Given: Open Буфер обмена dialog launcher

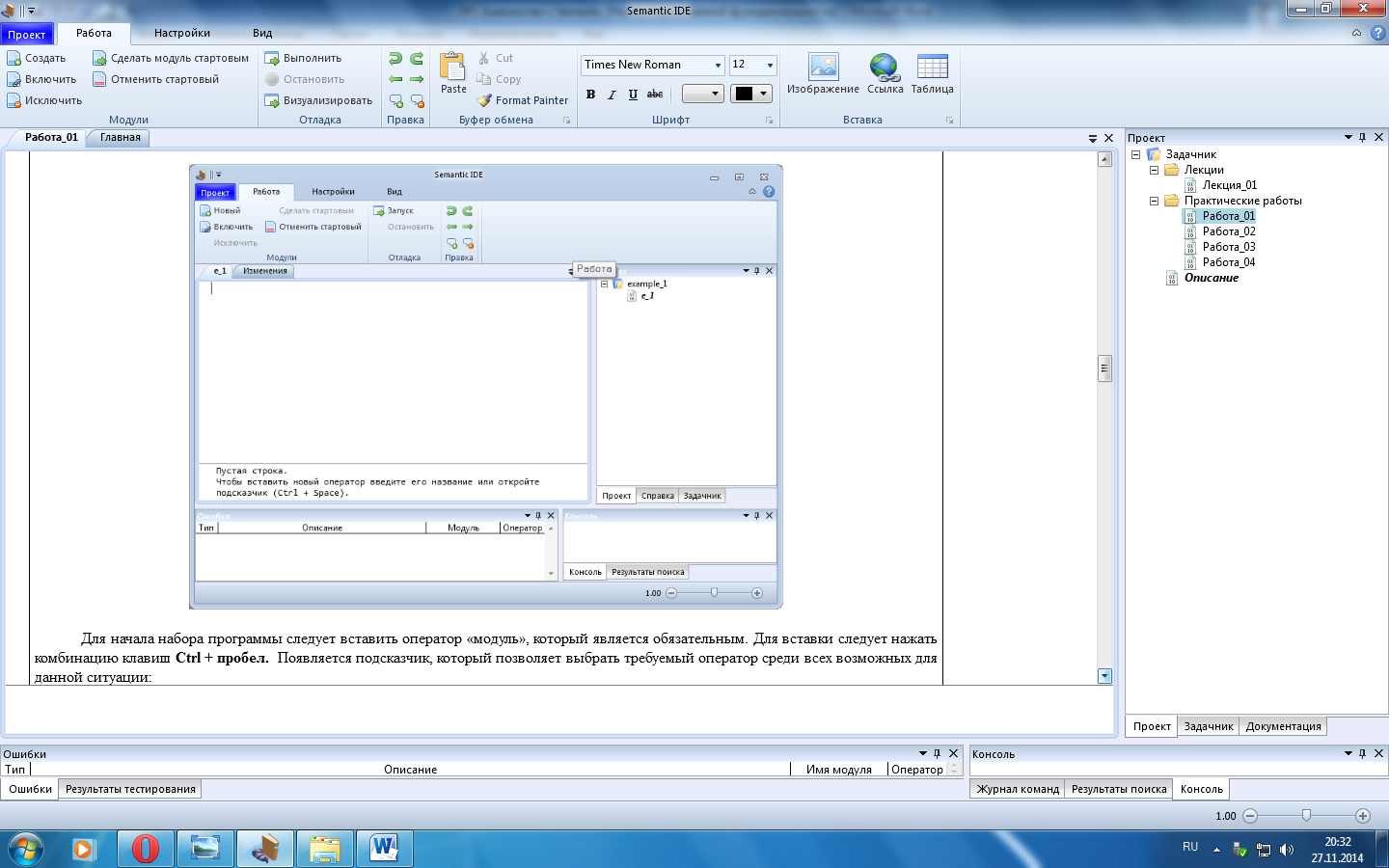Looking at the screenshot, I should tap(566, 121).
